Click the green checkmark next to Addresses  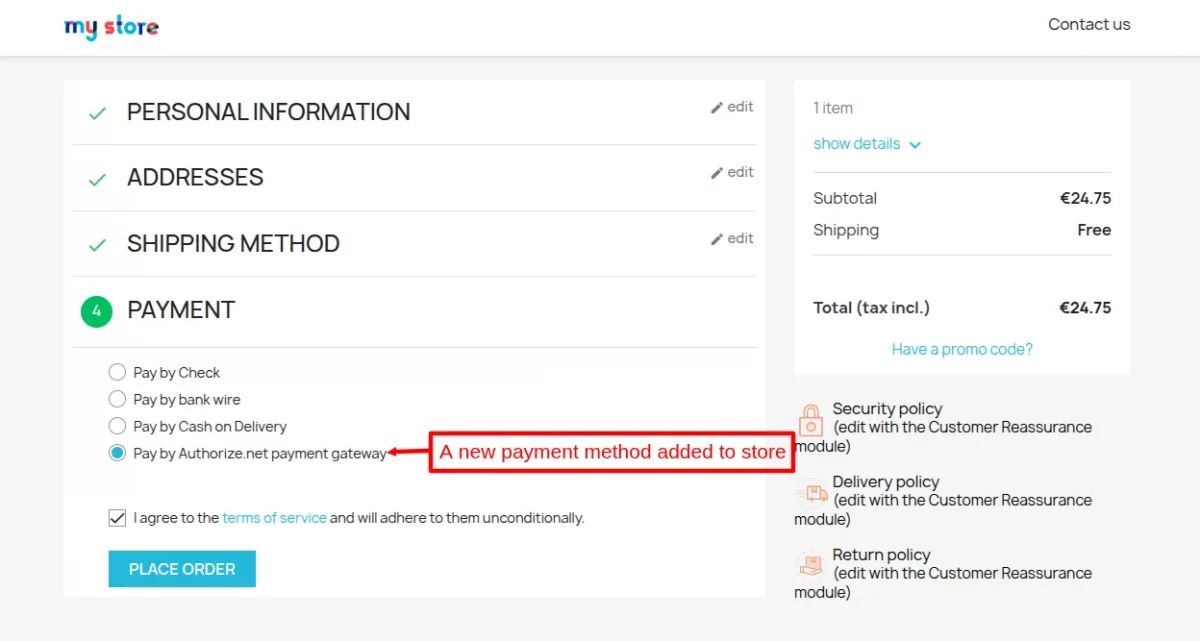(96, 177)
